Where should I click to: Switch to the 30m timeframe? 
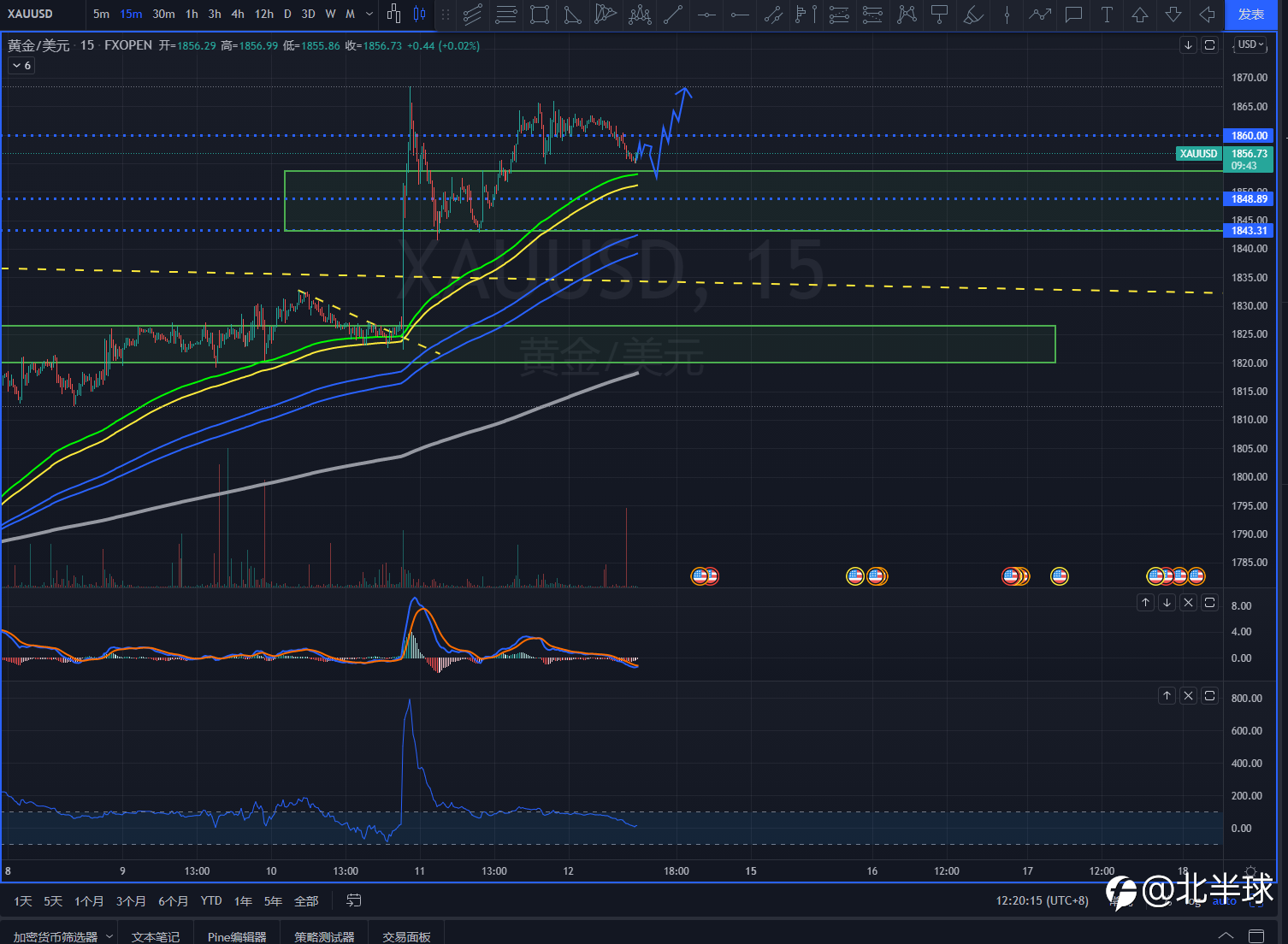pos(163,14)
